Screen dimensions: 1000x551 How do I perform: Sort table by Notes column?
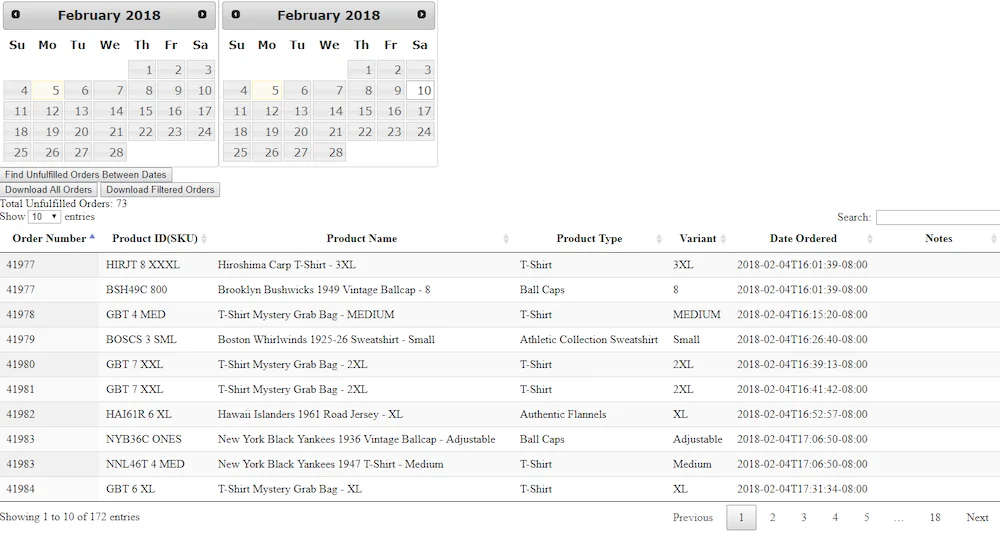click(x=938, y=239)
